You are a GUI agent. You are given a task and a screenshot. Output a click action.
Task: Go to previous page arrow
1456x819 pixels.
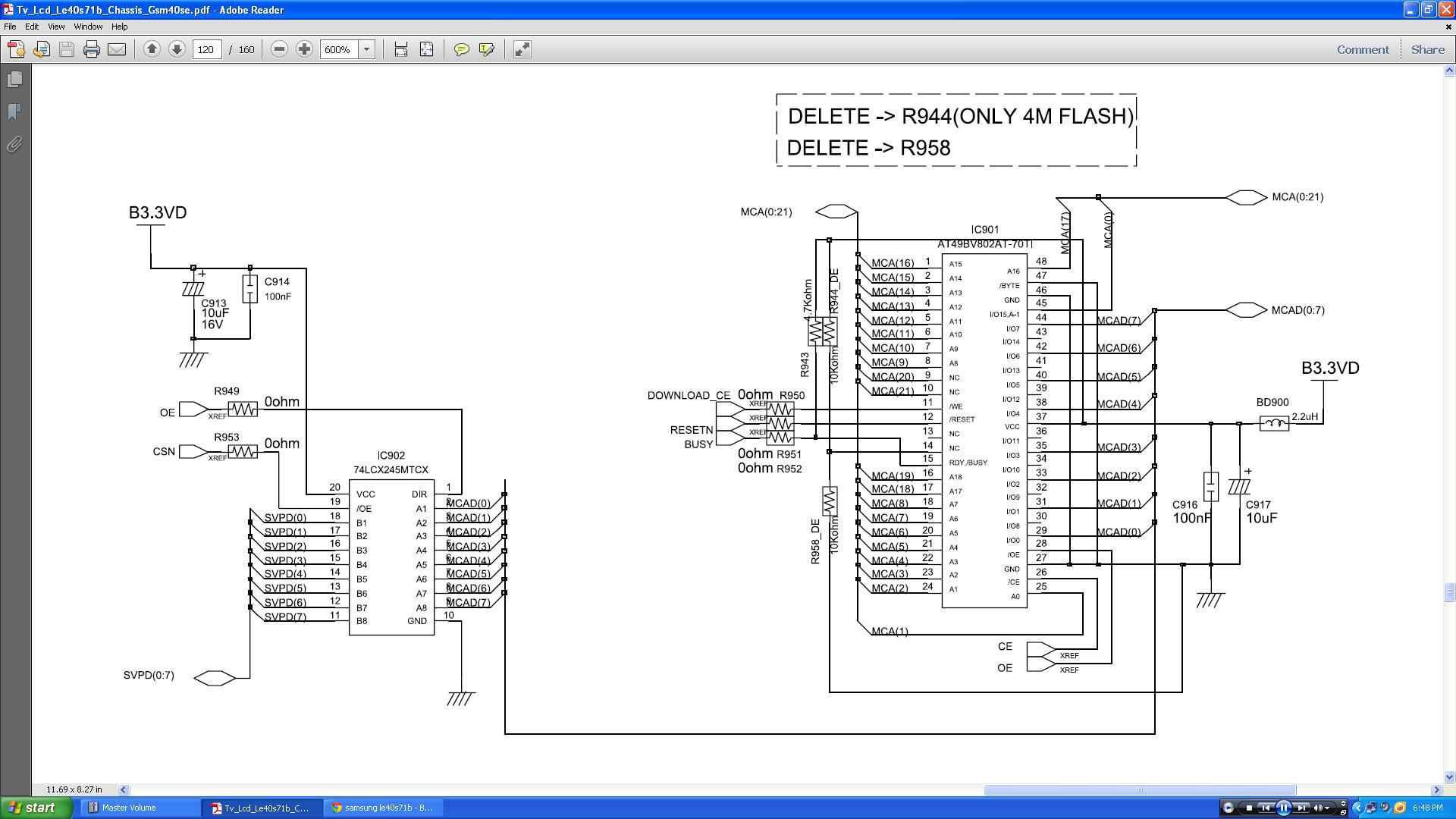(x=152, y=49)
